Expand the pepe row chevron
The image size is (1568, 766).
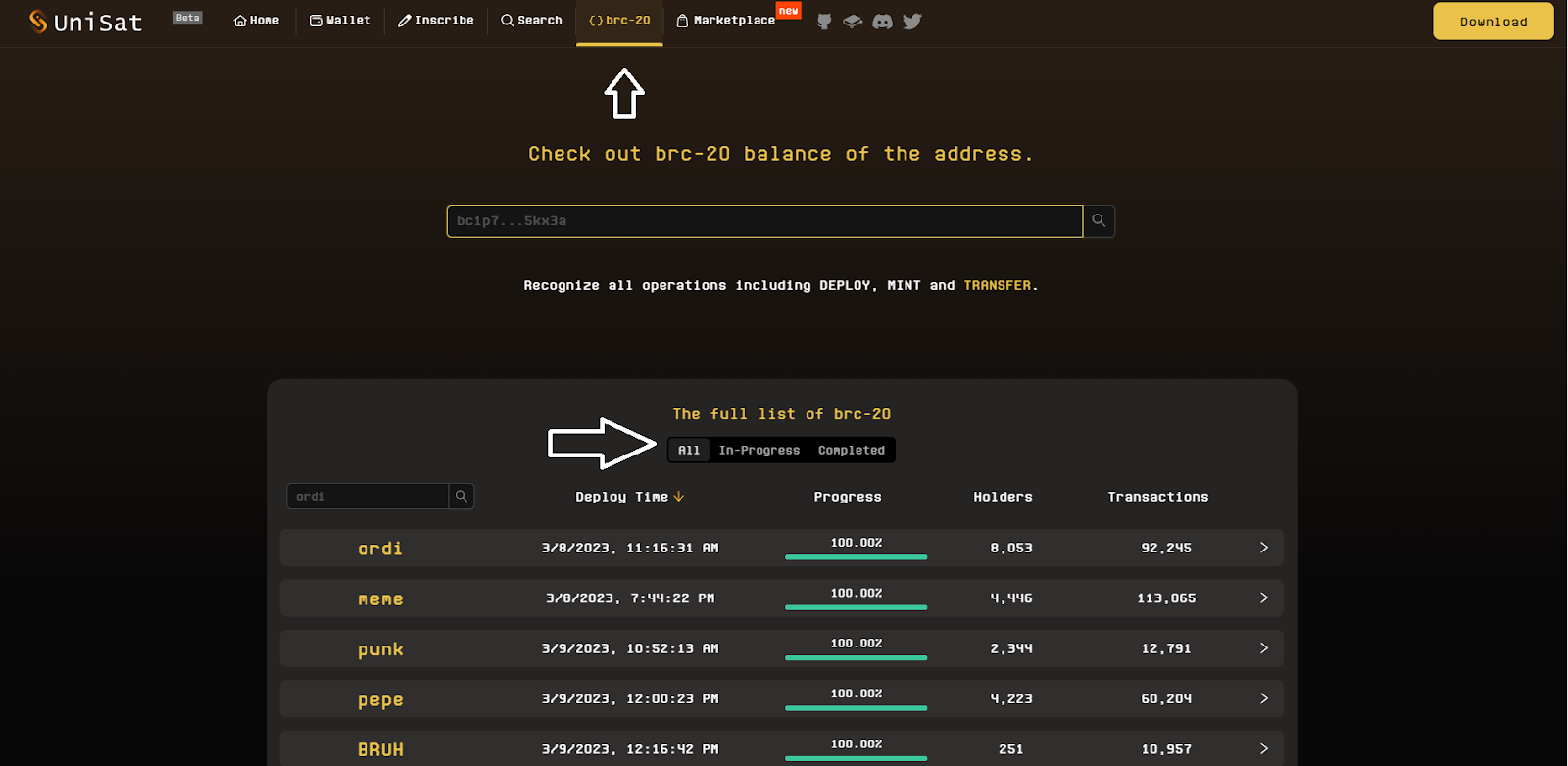tap(1264, 698)
